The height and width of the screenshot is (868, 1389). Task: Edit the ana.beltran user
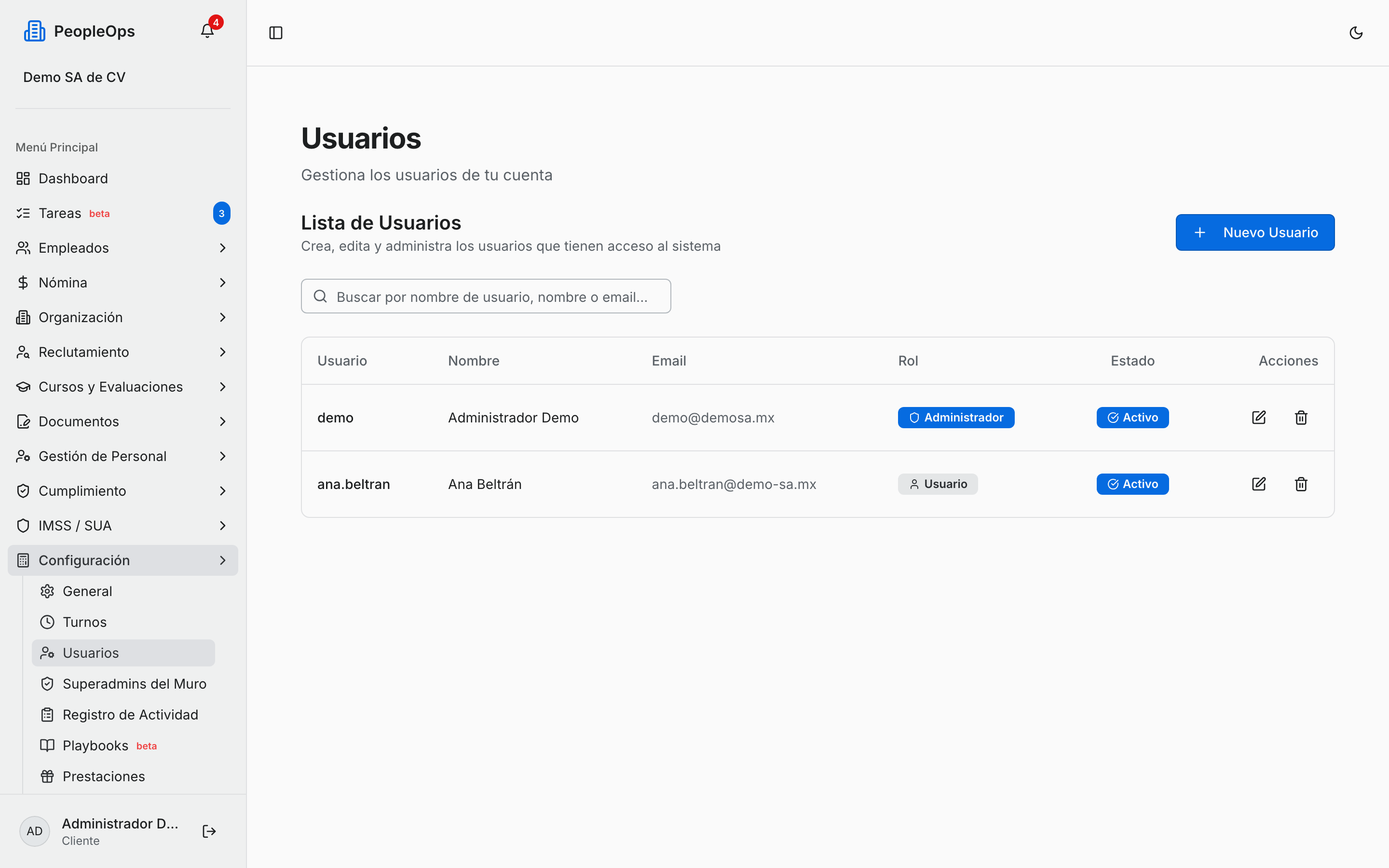(x=1258, y=484)
